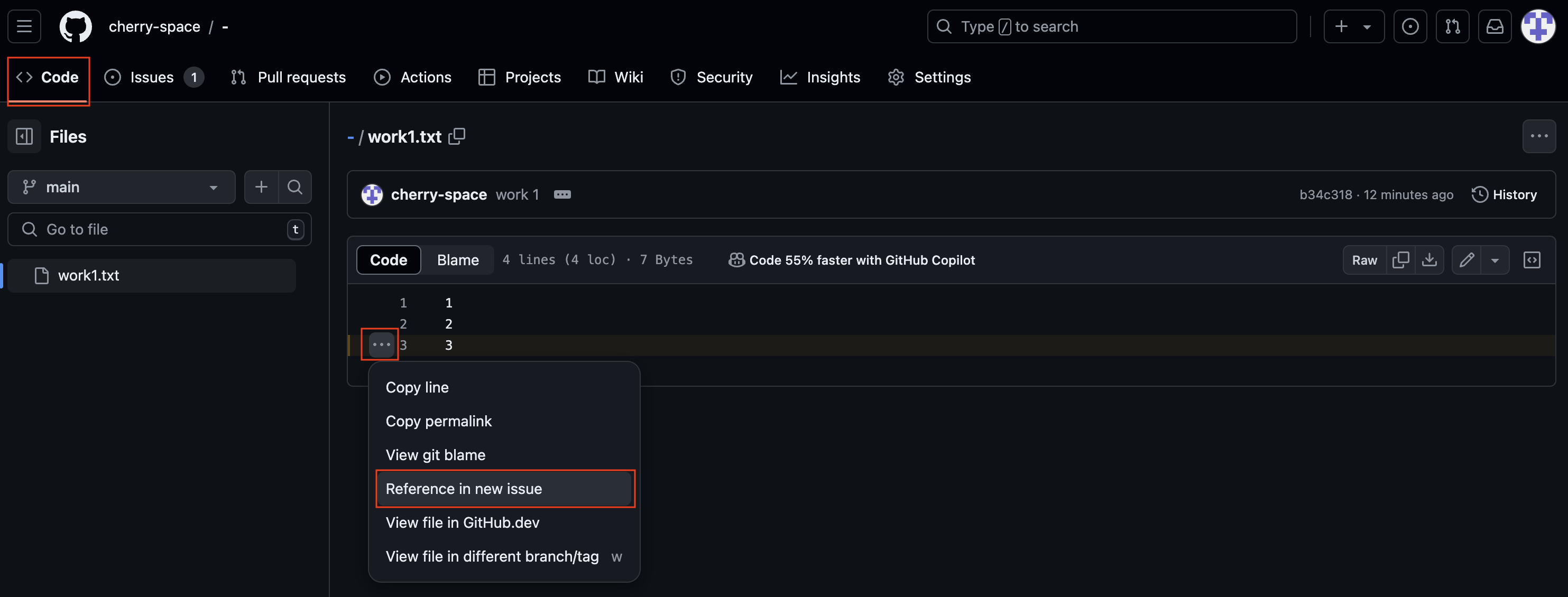Viewport: 1568px width, 597px height.
Task: Edit this file with pencil icon
Action: pos(1466,260)
